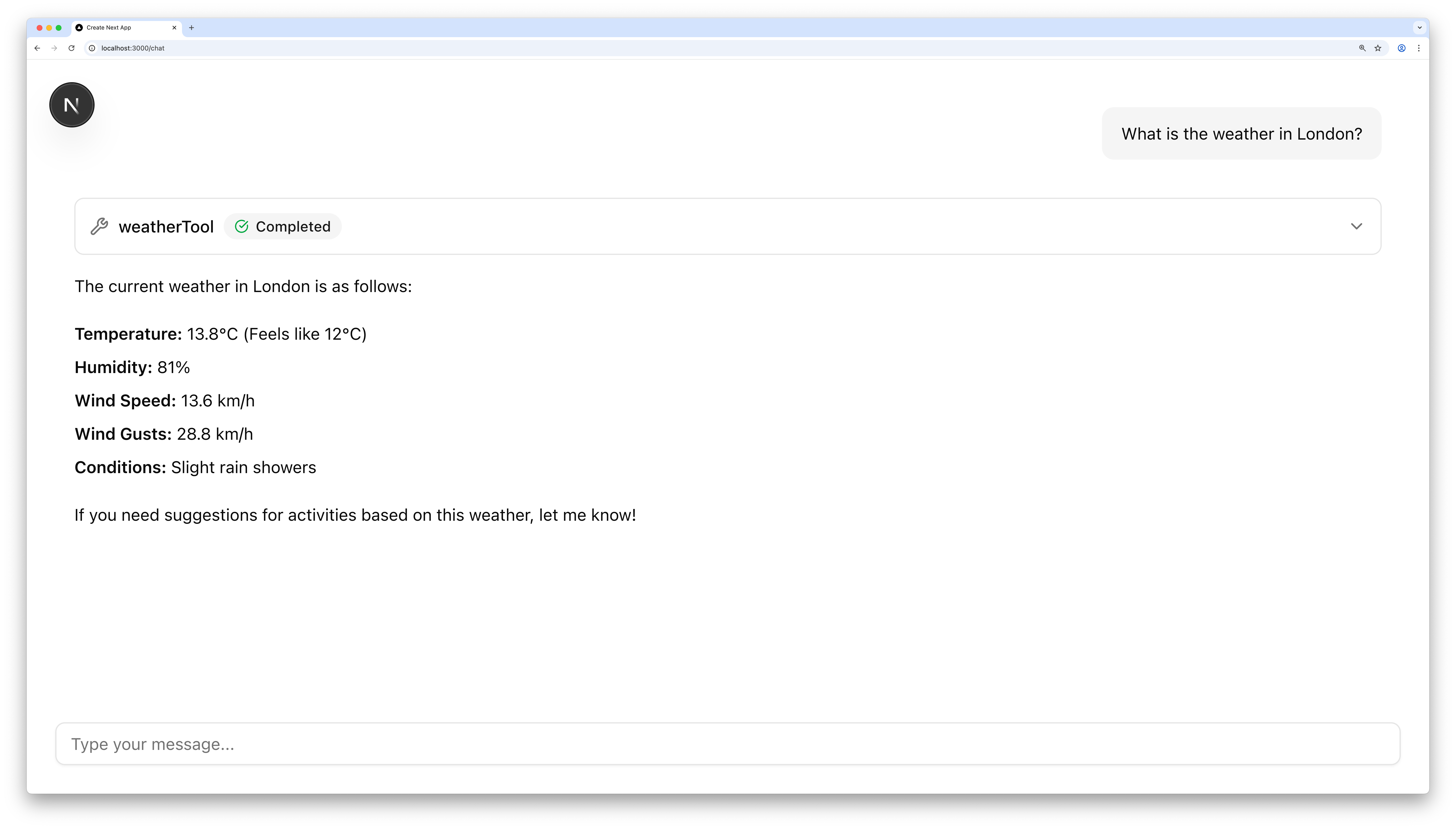Select the dark N avatar logo

pyautogui.click(x=71, y=104)
